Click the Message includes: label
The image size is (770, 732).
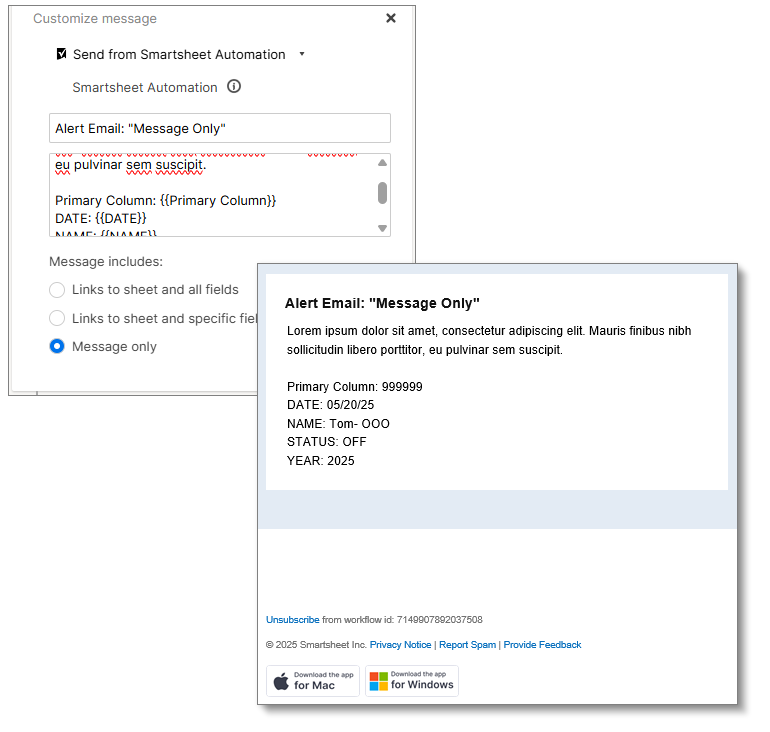coord(106,262)
